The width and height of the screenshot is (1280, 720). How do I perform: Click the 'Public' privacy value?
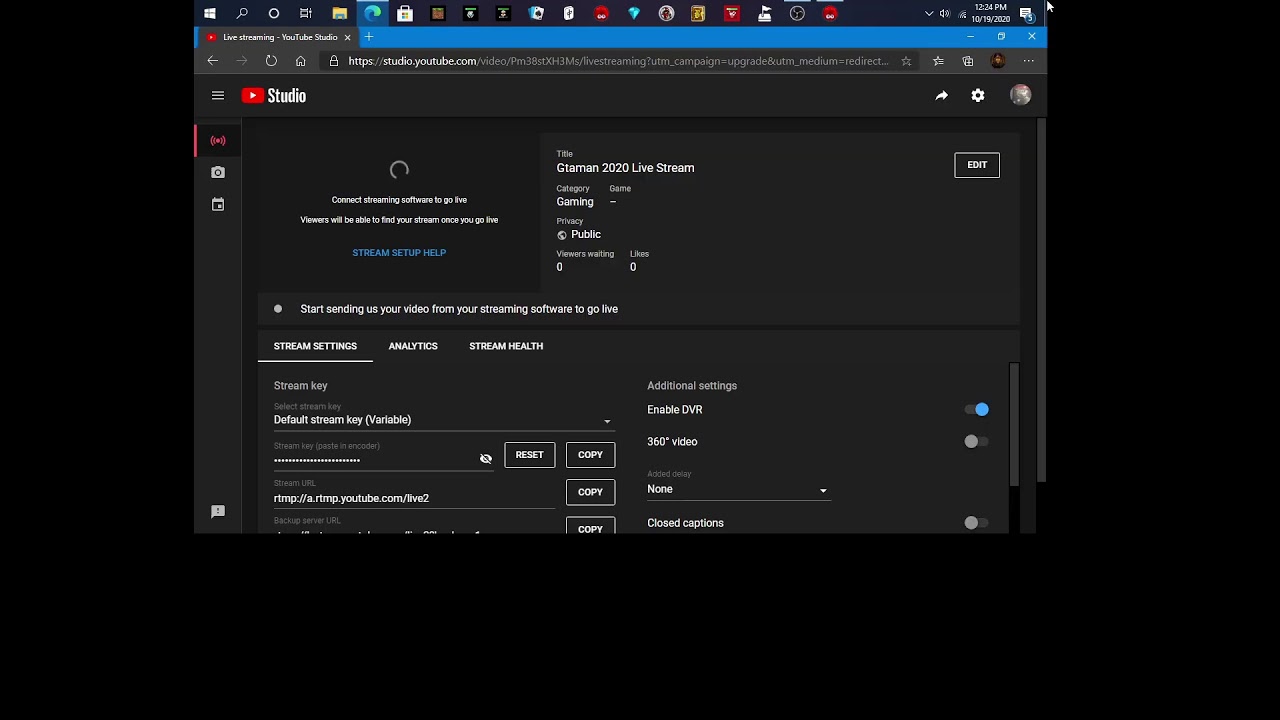coord(586,235)
